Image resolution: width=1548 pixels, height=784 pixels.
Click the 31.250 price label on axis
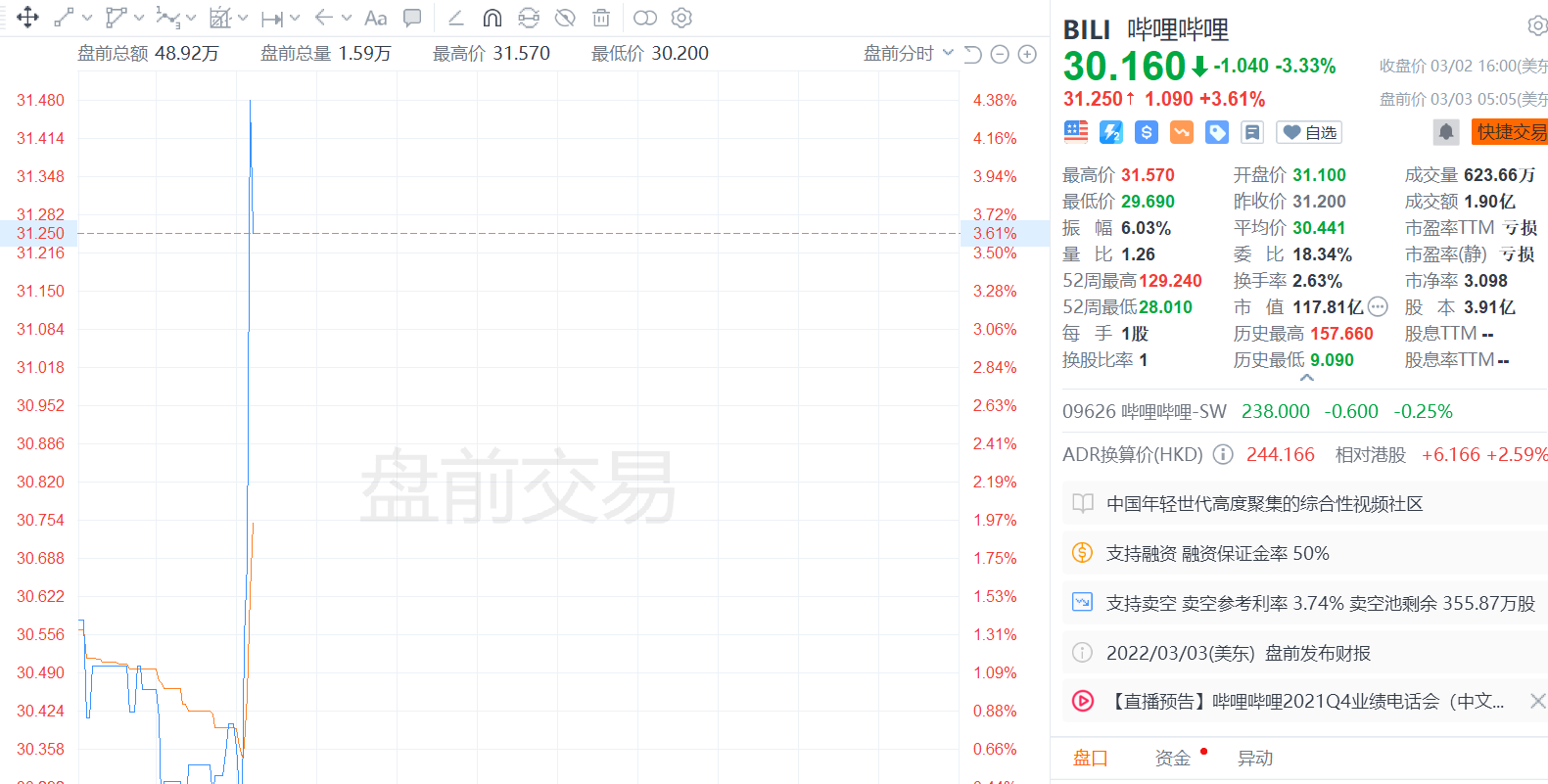(39, 233)
